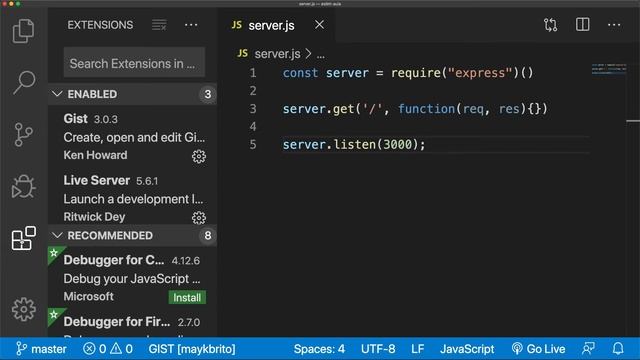Open the Run and Debug view
This screenshot has width=640, height=360.
pos(23,187)
